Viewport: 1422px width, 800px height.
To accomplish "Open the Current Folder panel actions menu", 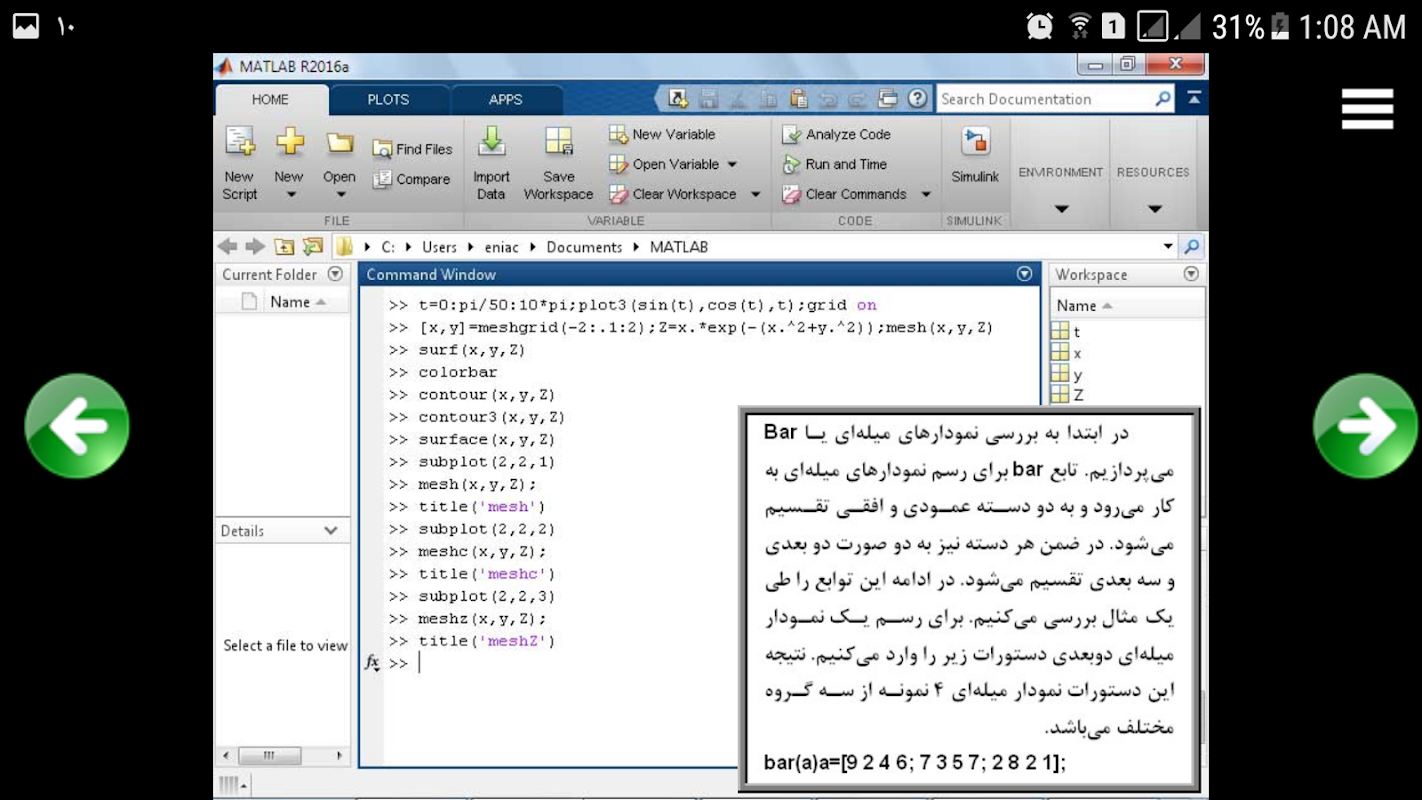I will point(335,274).
